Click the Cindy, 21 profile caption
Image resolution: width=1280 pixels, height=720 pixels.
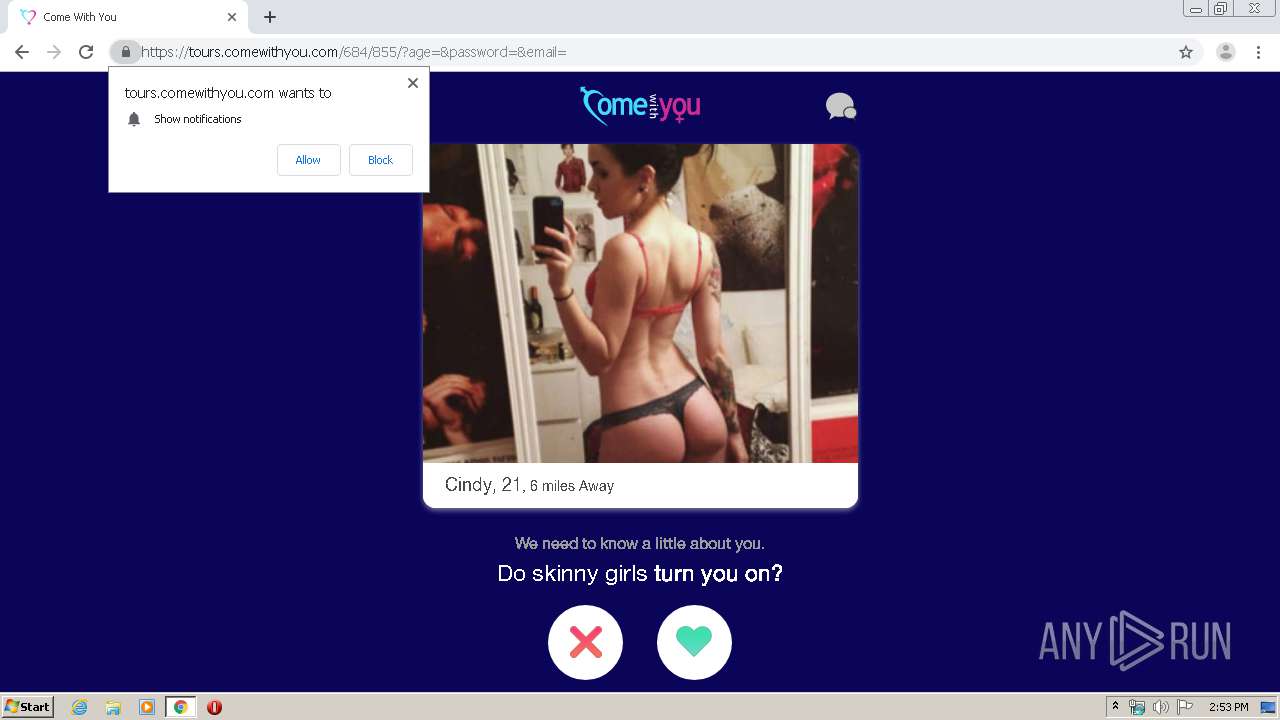pos(529,485)
